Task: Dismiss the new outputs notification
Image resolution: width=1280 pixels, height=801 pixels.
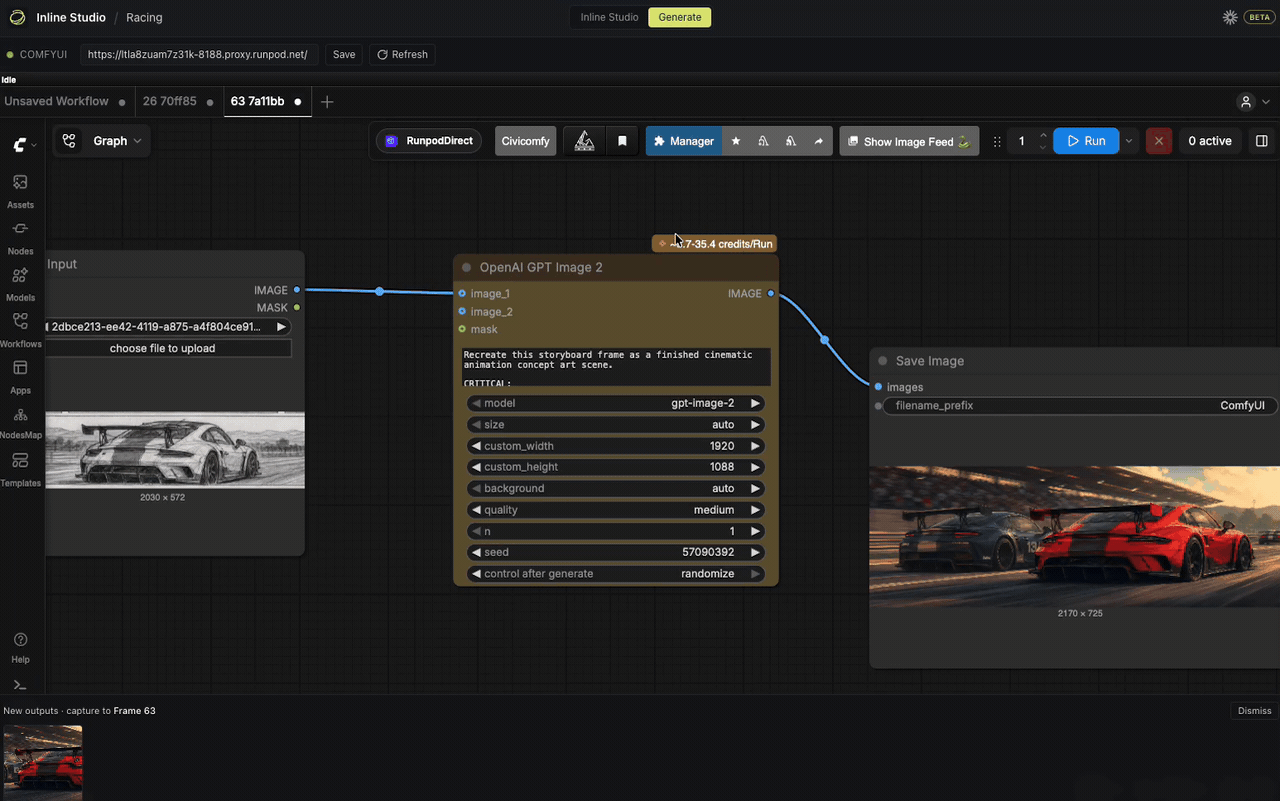Action: (x=1254, y=711)
